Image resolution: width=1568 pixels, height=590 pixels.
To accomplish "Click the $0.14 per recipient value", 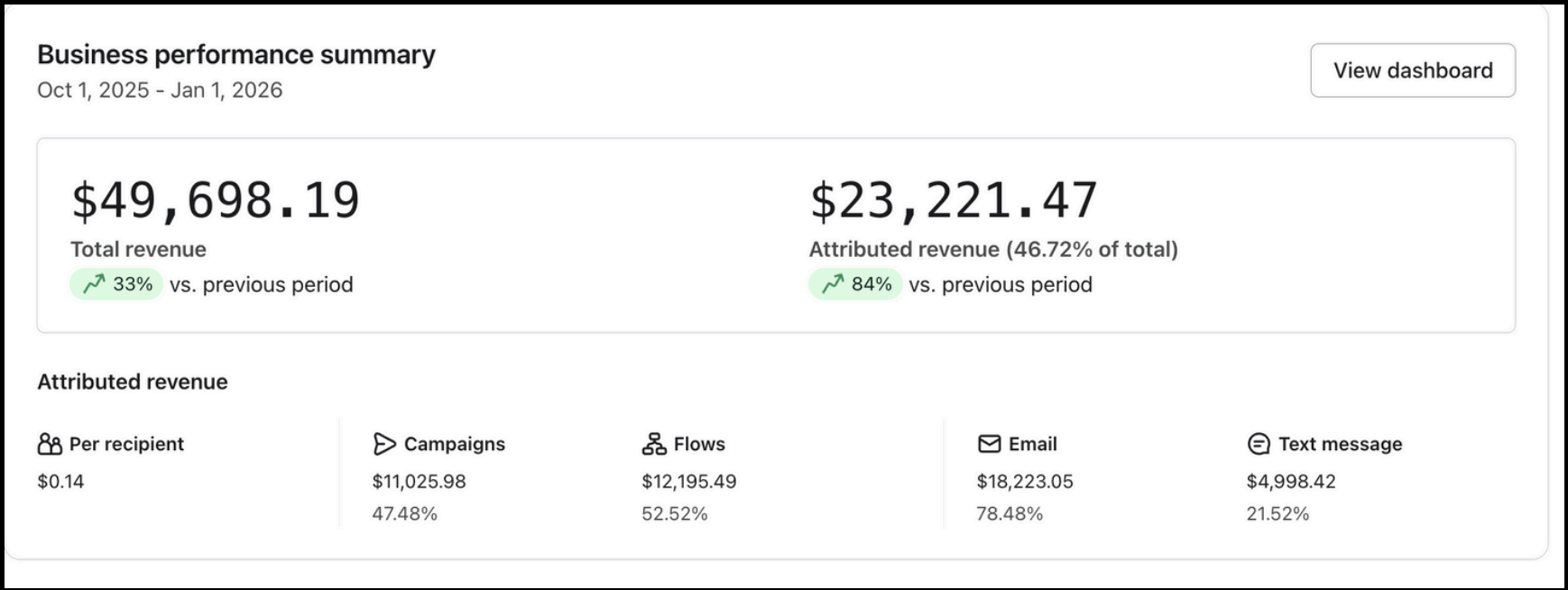I will [60, 482].
